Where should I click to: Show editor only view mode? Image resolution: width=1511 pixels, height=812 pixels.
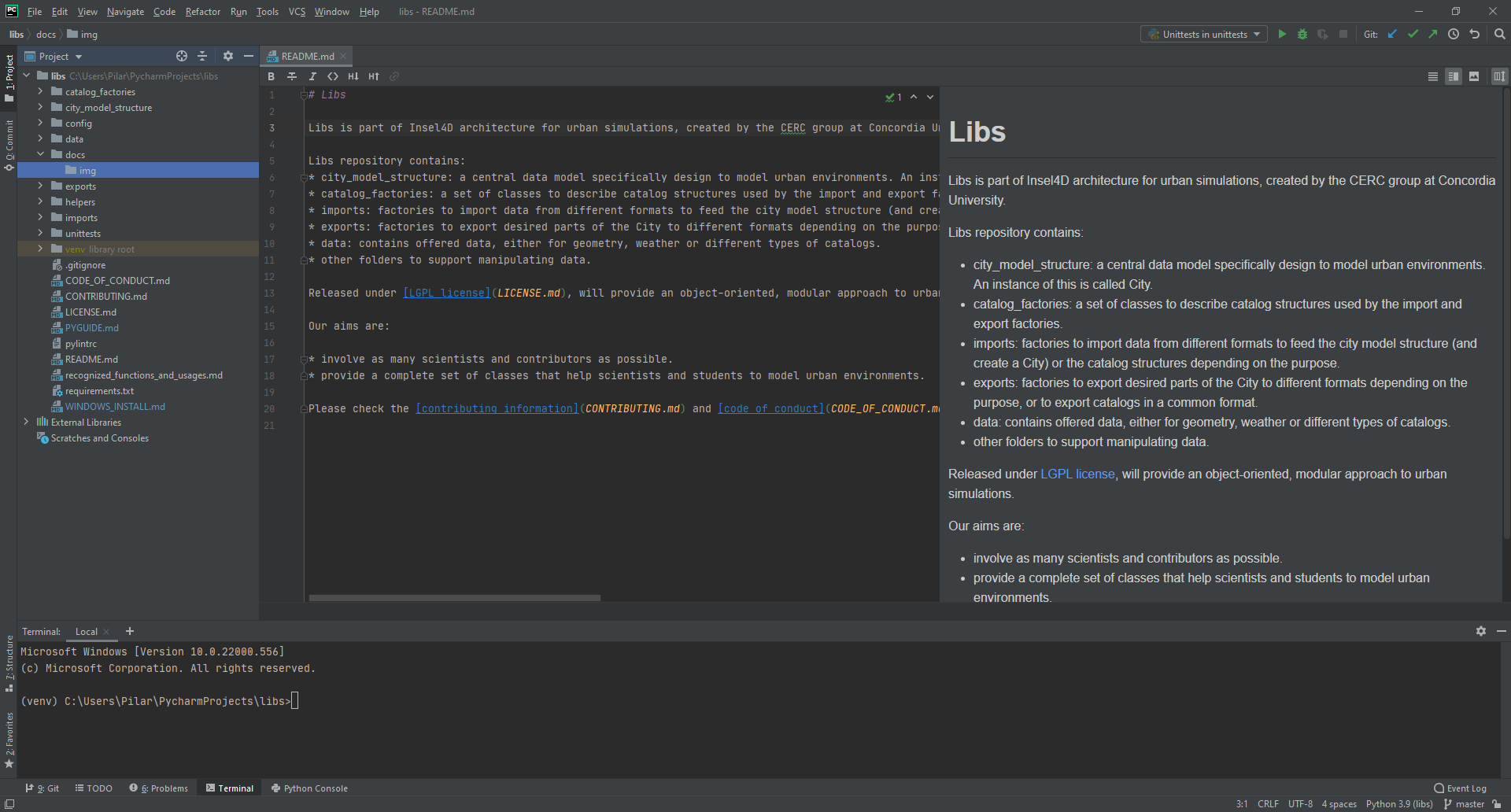(x=1433, y=76)
